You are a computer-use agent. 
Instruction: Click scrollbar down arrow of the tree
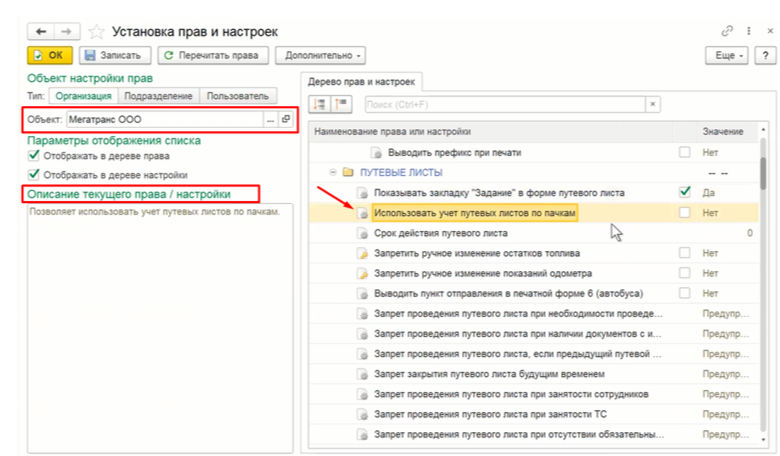click(763, 439)
